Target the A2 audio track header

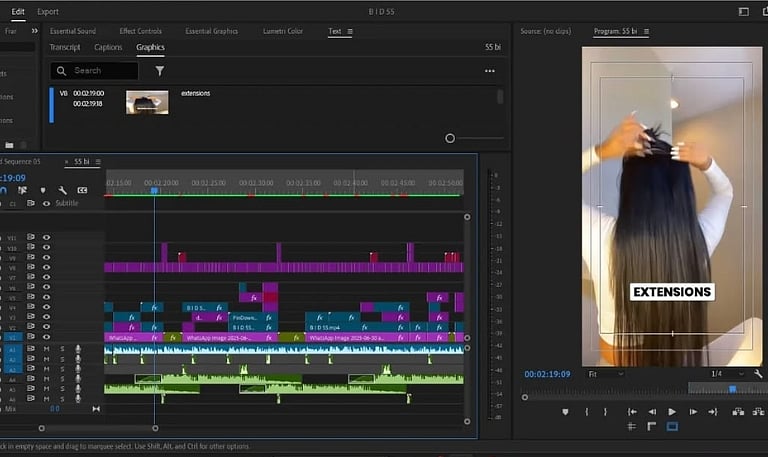point(13,359)
